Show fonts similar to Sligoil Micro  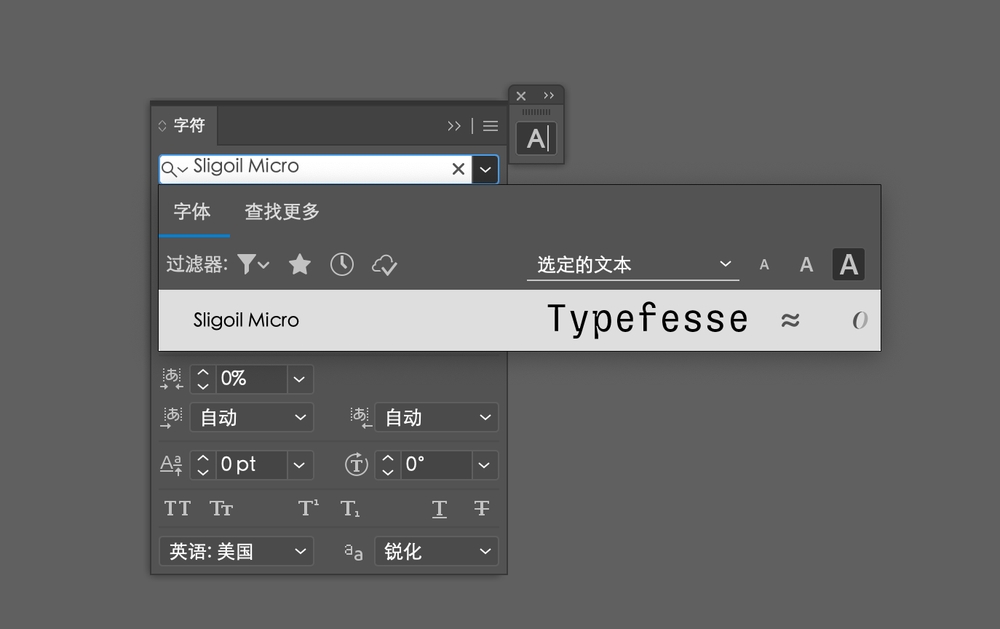click(x=790, y=320)
